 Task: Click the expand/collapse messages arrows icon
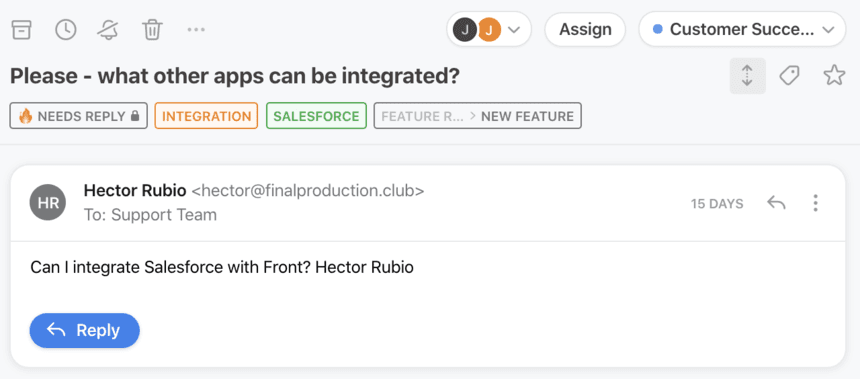(x=747, y=76)
